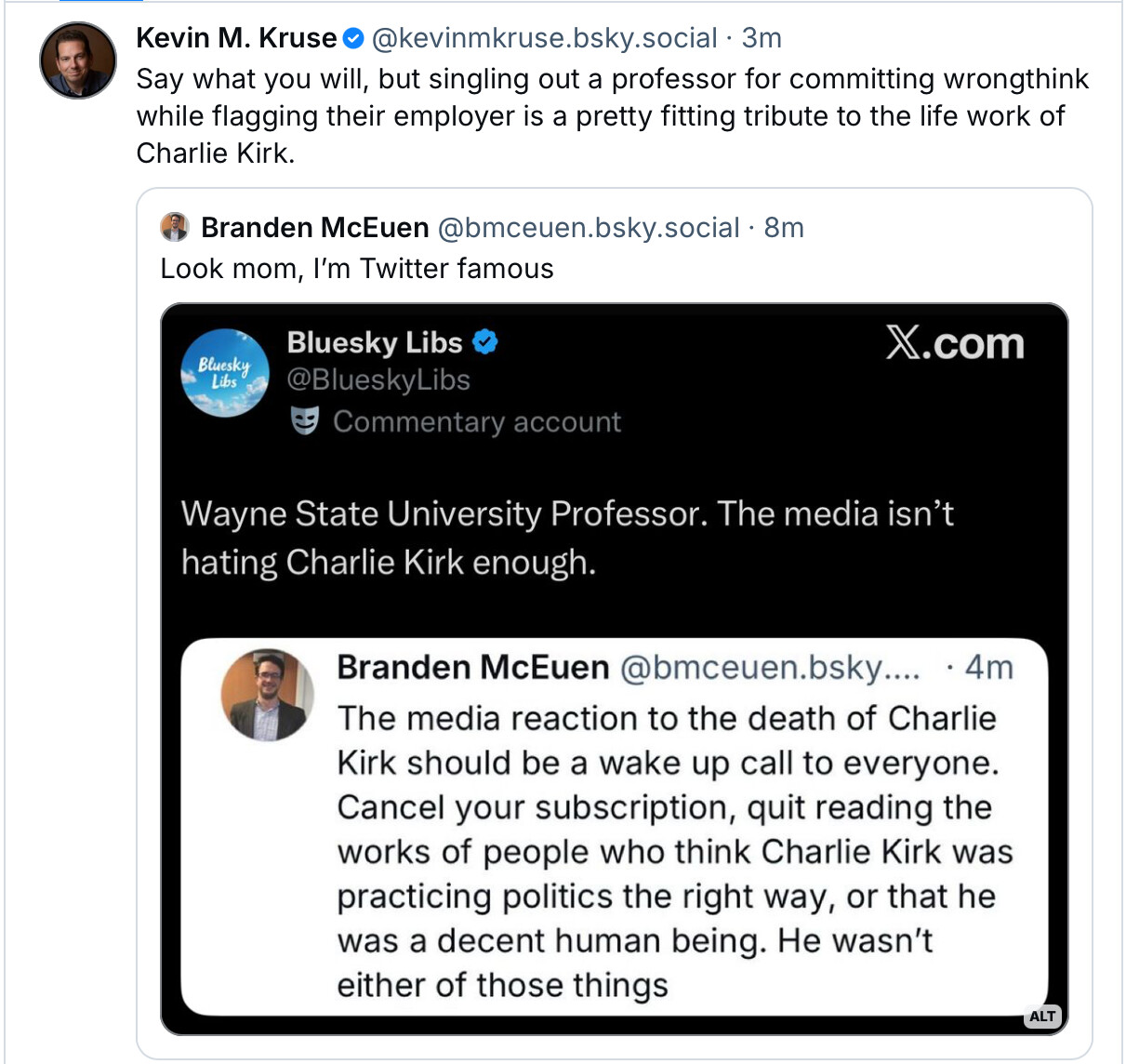Image resolution: width=1126 pixels, height=1064 pixels.
Task: Open the @kevinmkruse.bsky.social handle link
Action: [544, 38]
